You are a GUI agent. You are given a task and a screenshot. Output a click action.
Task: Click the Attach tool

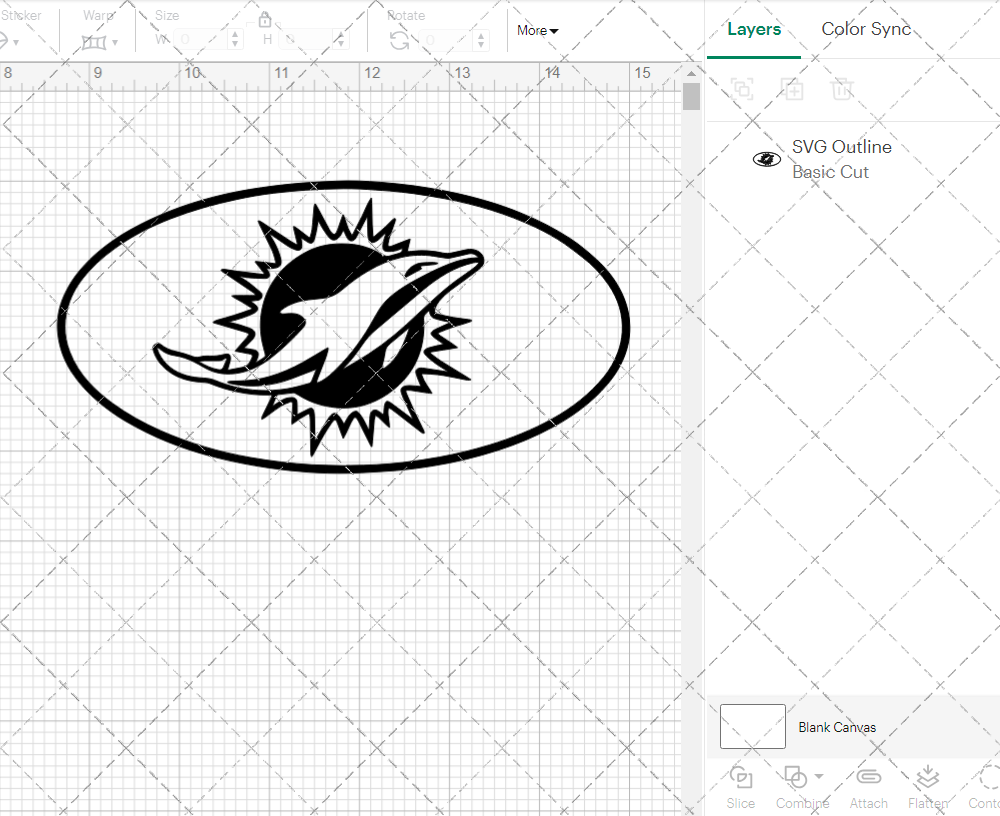click(x=869, y=788)
